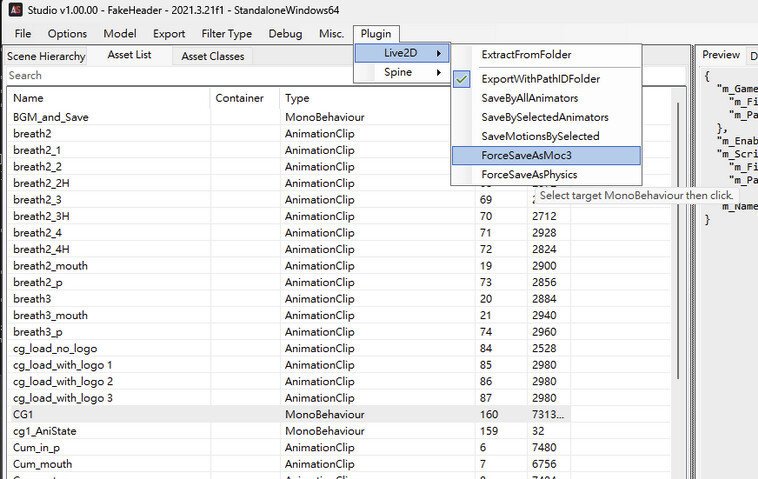The image size is (758, 479).
Task: Open the Preview tab
Action: [721, 55]
